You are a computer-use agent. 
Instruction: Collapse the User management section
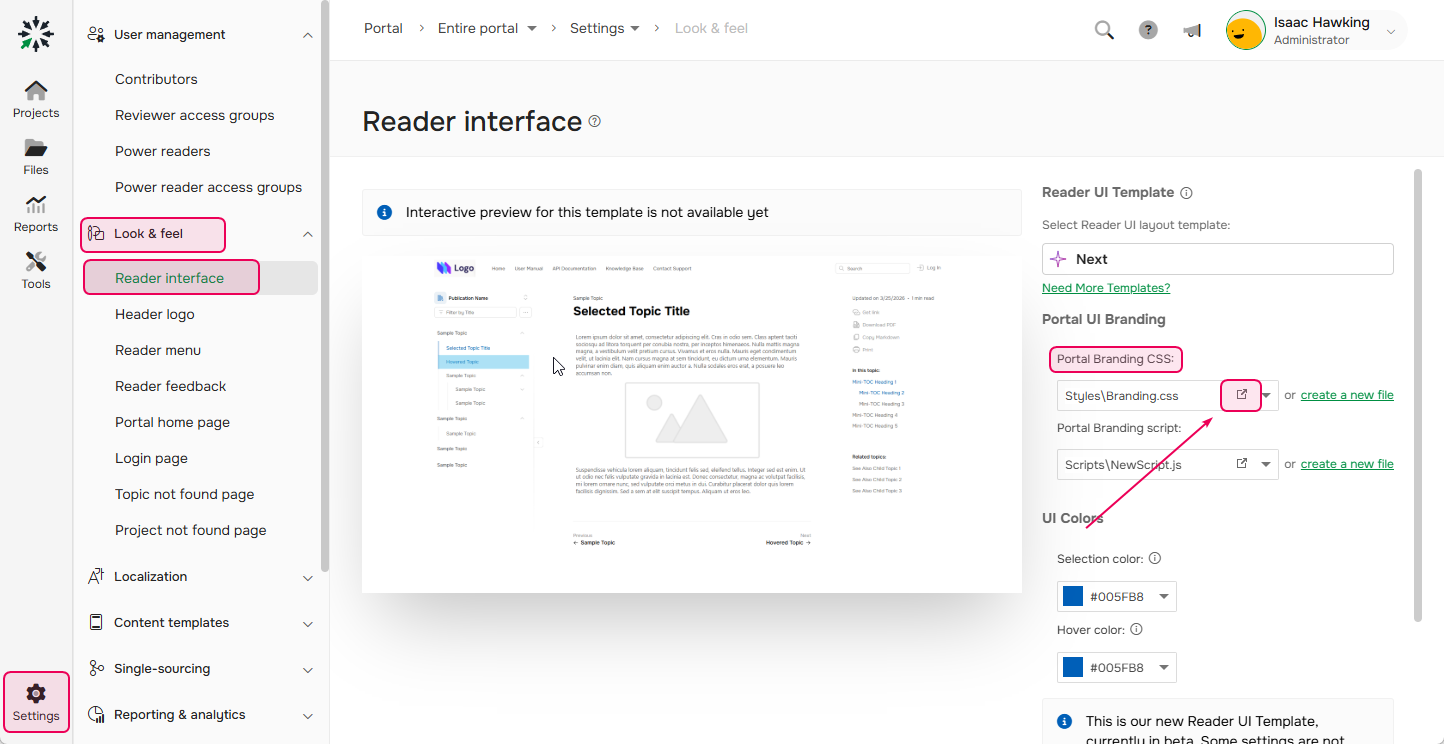307,35
